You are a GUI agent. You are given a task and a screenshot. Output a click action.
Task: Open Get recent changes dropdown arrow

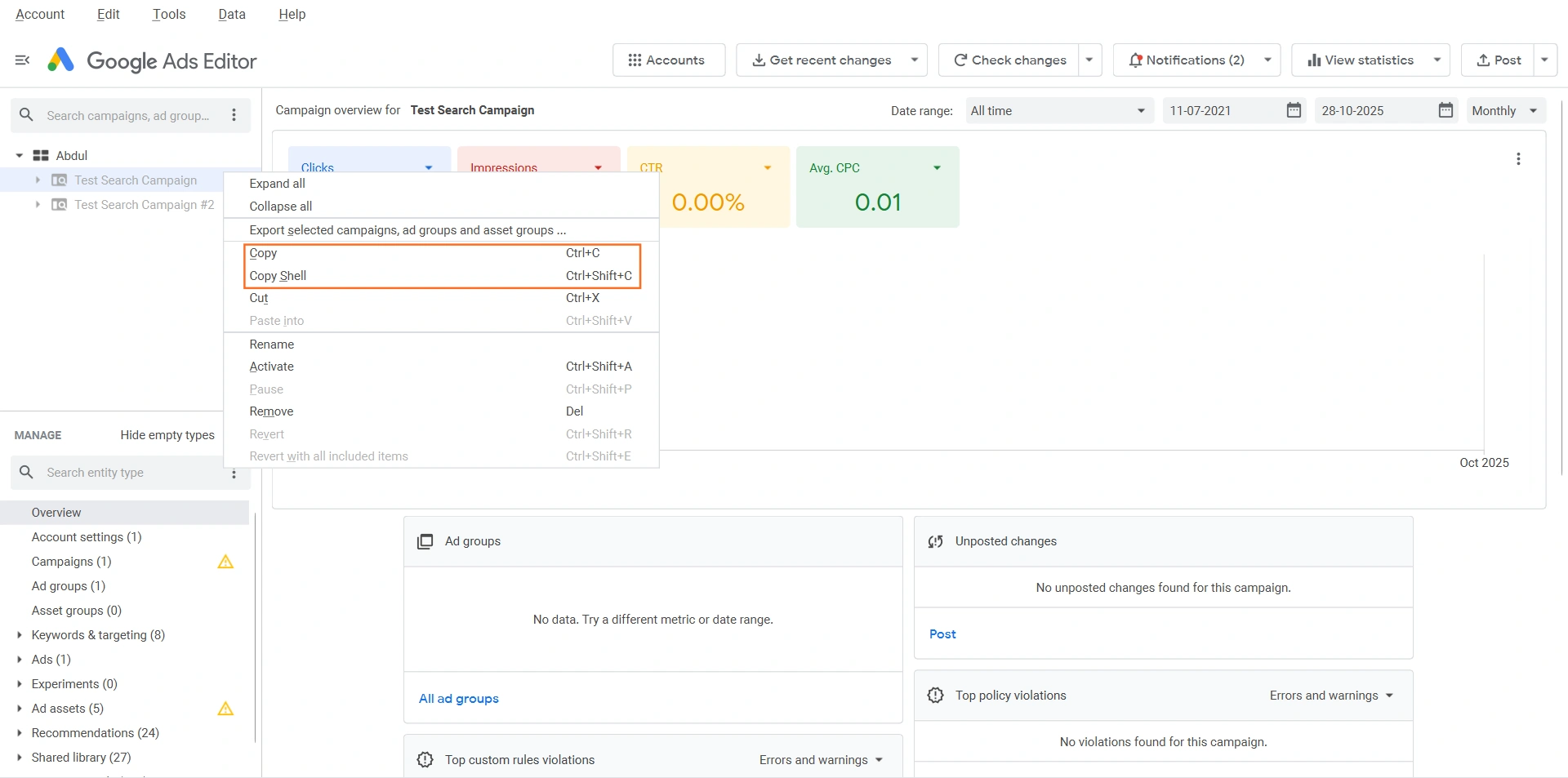point(915,60)
